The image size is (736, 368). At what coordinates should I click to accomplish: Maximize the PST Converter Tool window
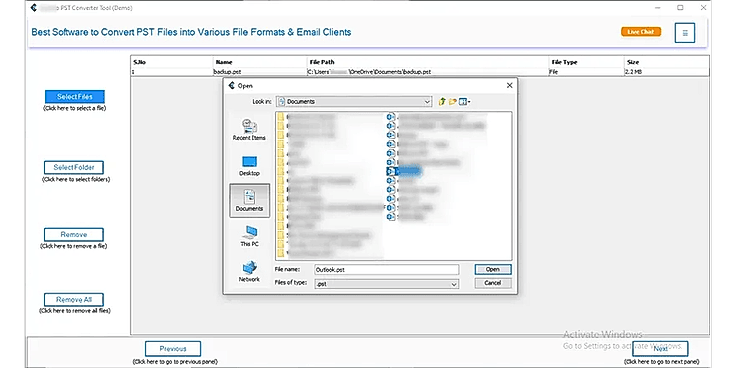[680, 8]
